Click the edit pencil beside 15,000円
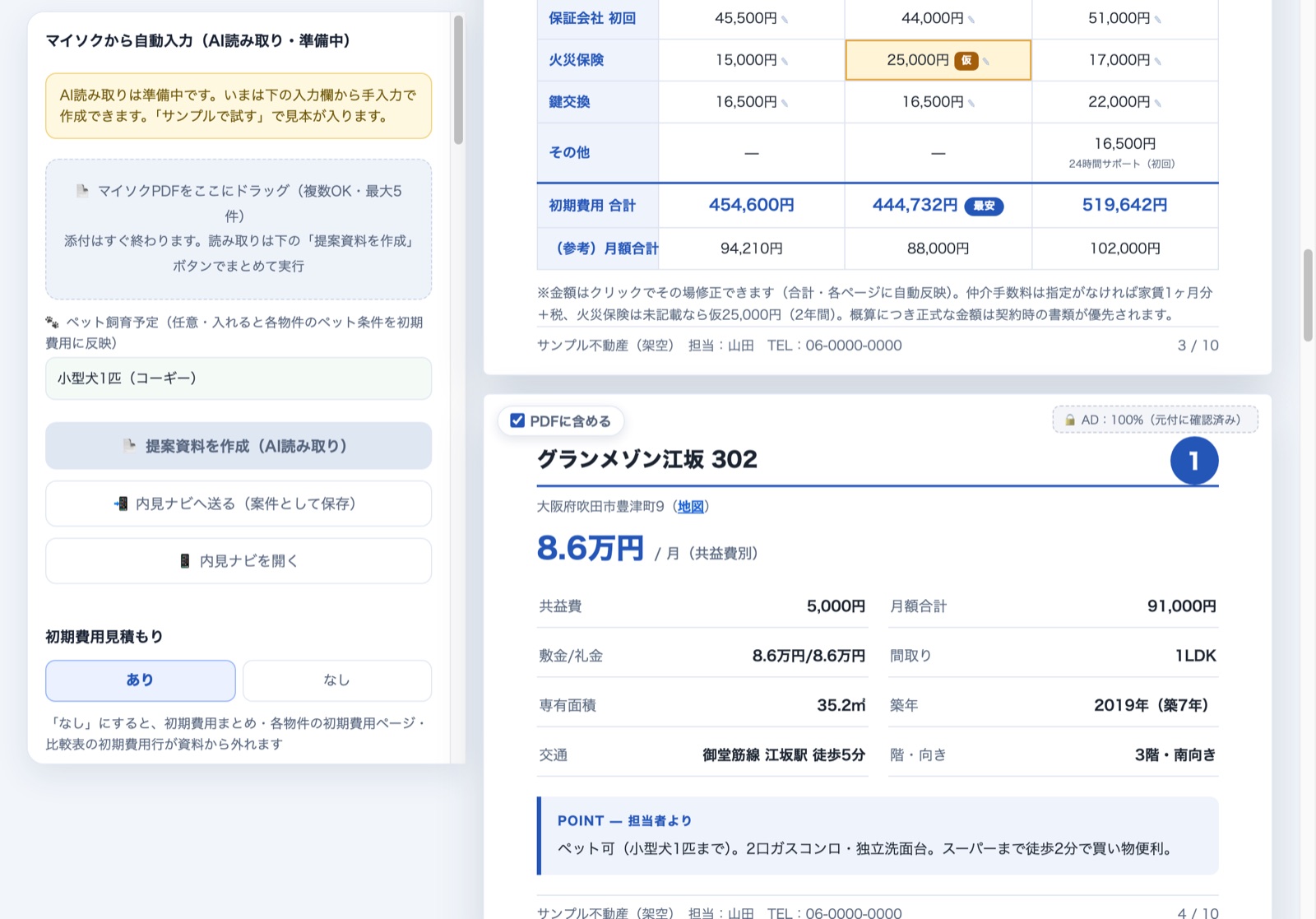Screen dimensions: 1316x919 pyautogui.click(x=785, y=61)
